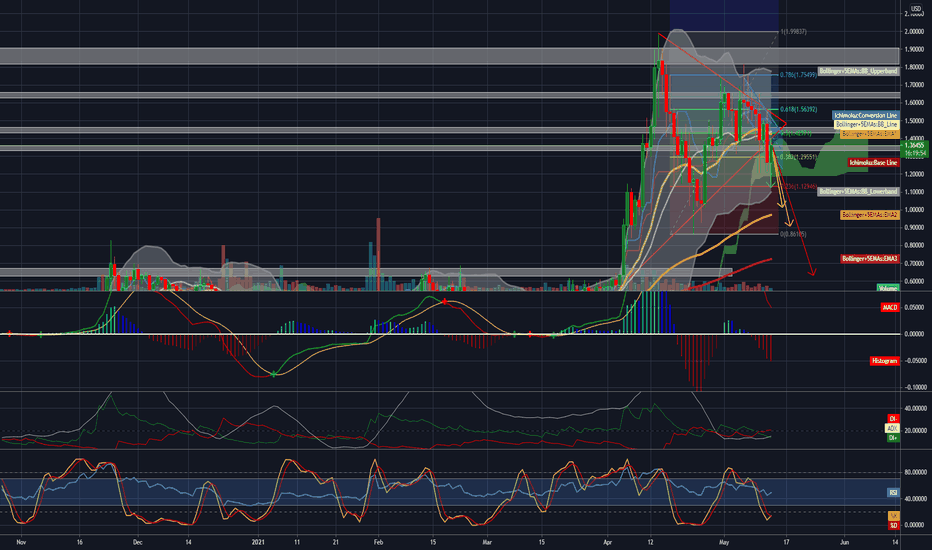The image size is (932, 550).
Task: Select the ADX label
Action: (x=892, y=428)
